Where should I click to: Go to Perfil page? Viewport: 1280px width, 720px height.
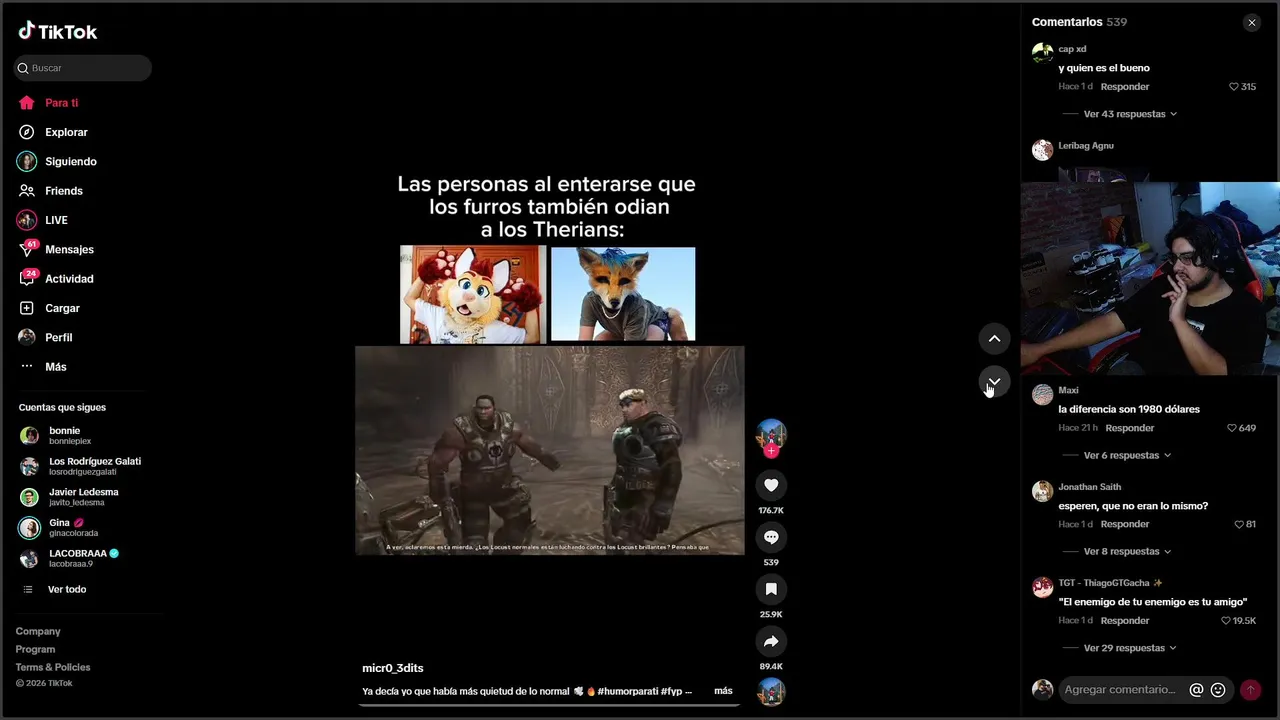[58, 337]
